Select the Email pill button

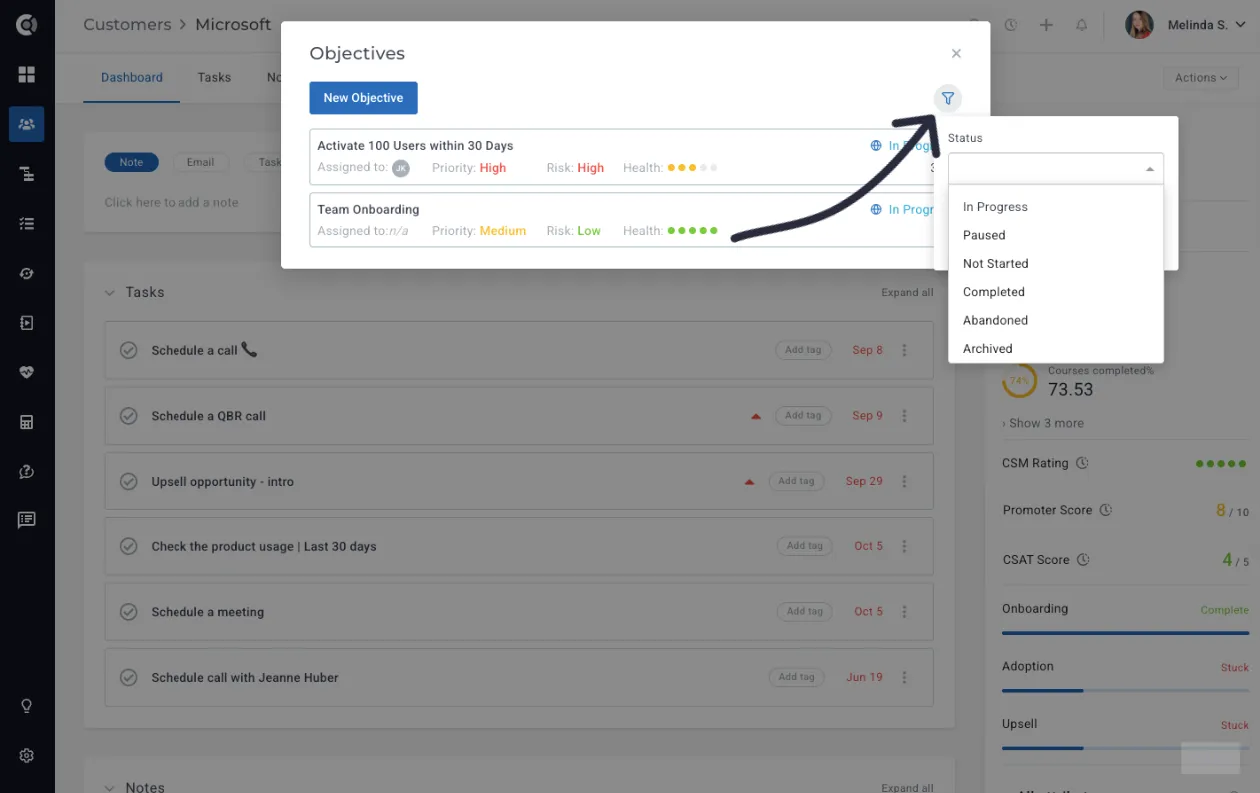click(x=200, y=162)
